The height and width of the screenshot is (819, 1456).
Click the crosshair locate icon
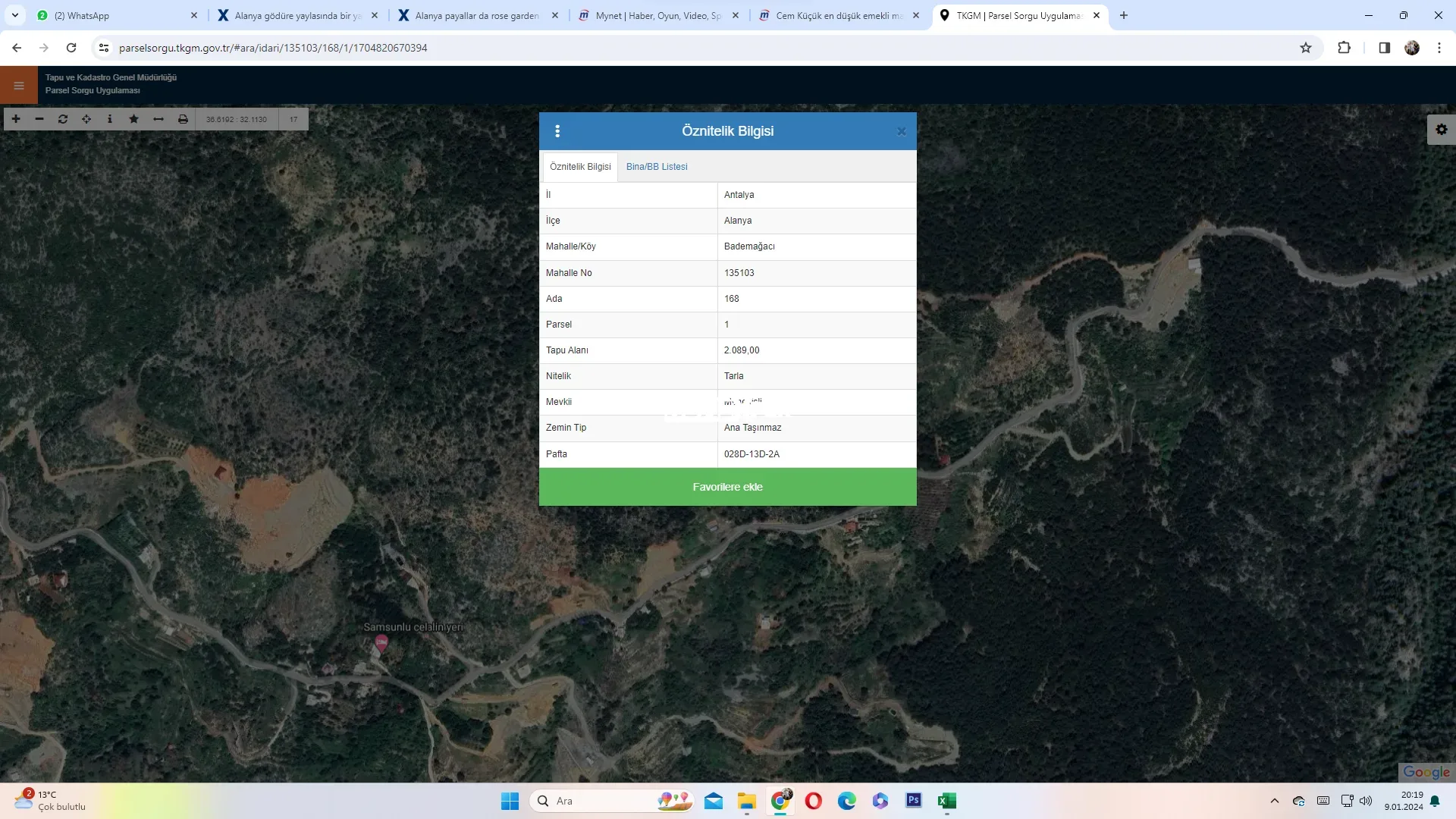pos(86,119)
